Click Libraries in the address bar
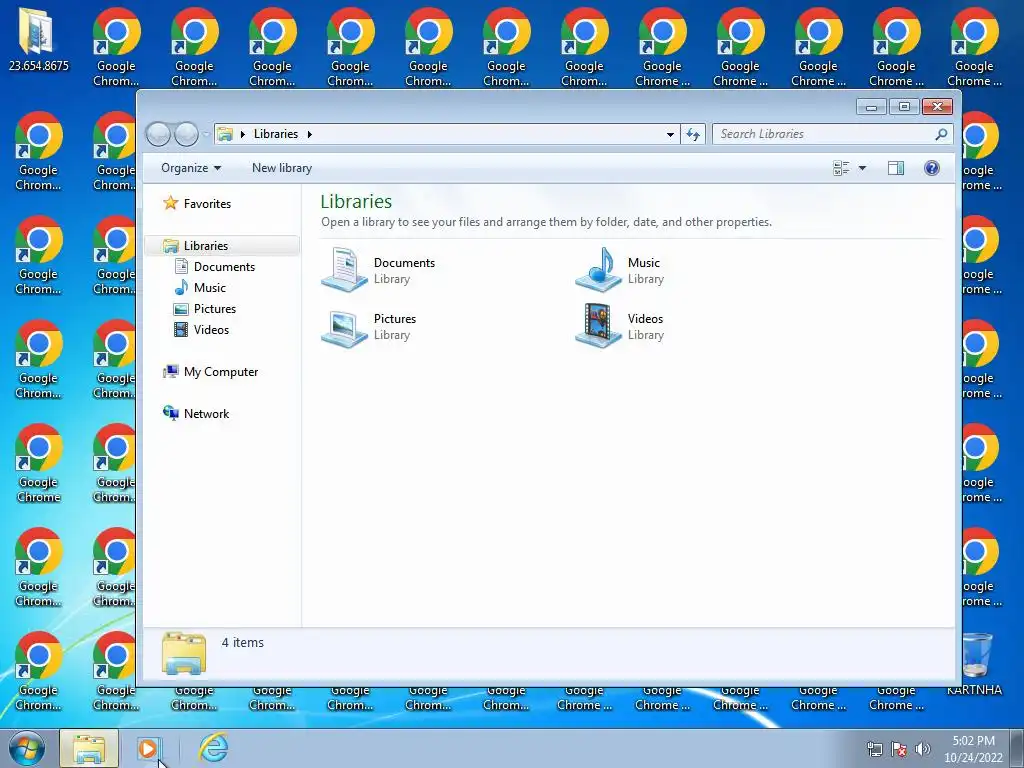 (276, 134)
